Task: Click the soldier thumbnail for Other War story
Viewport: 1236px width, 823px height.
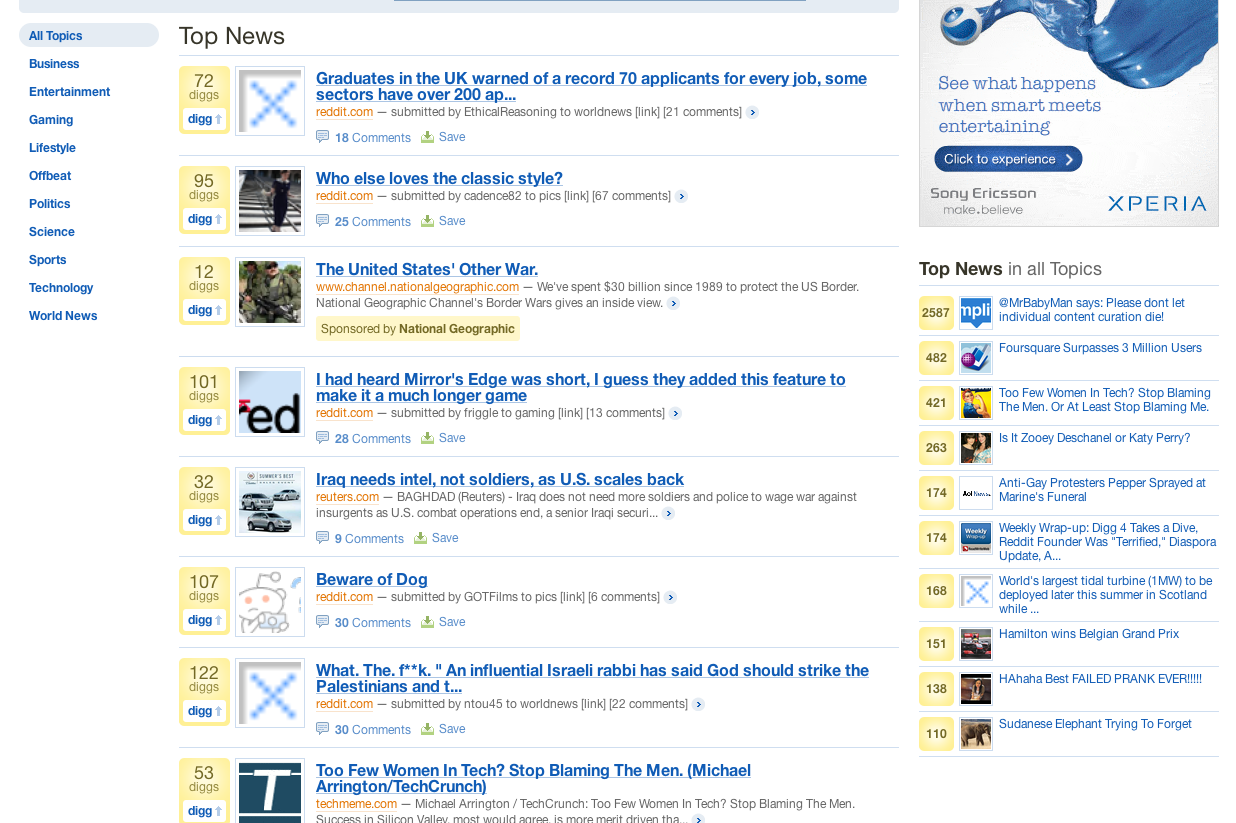Action: point(270,292)
